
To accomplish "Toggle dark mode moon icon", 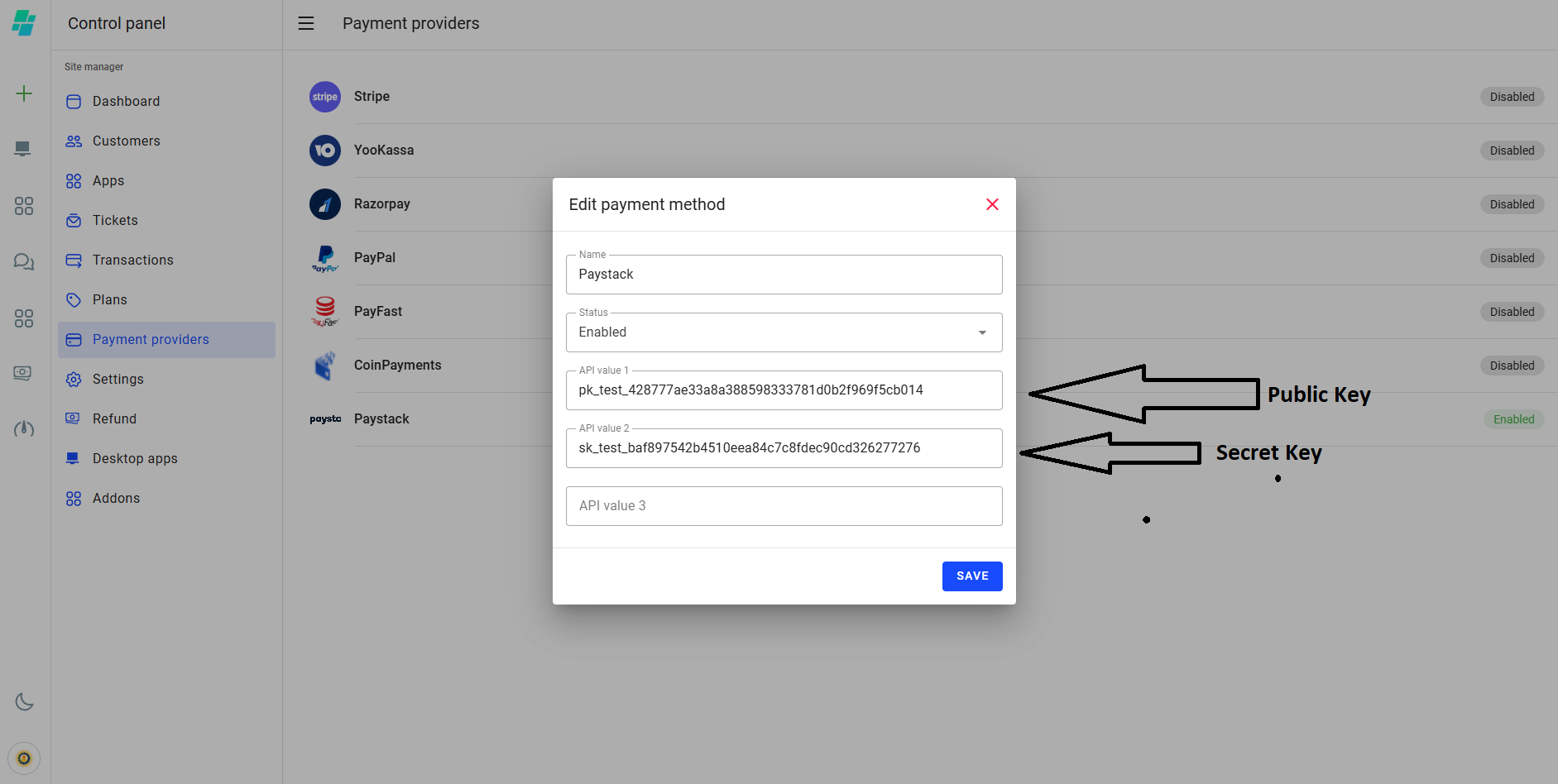I will 24,702.
